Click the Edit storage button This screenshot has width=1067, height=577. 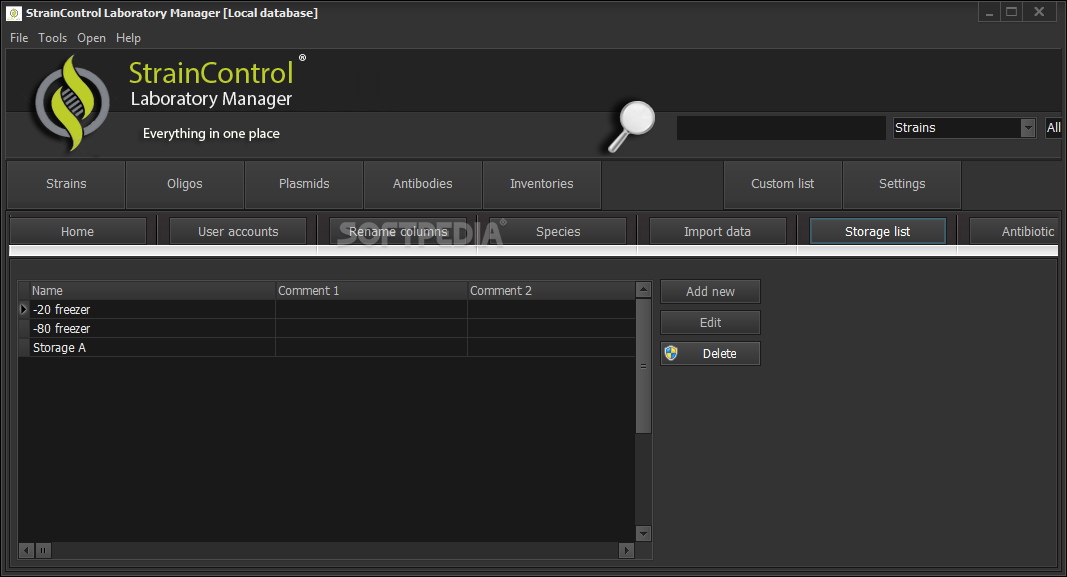coord(710,323)
